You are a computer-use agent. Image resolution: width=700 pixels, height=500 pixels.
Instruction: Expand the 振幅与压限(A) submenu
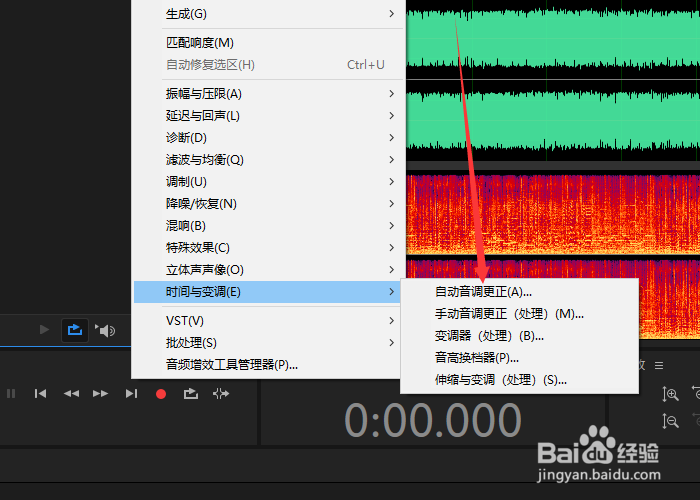(x=268, y=94)
